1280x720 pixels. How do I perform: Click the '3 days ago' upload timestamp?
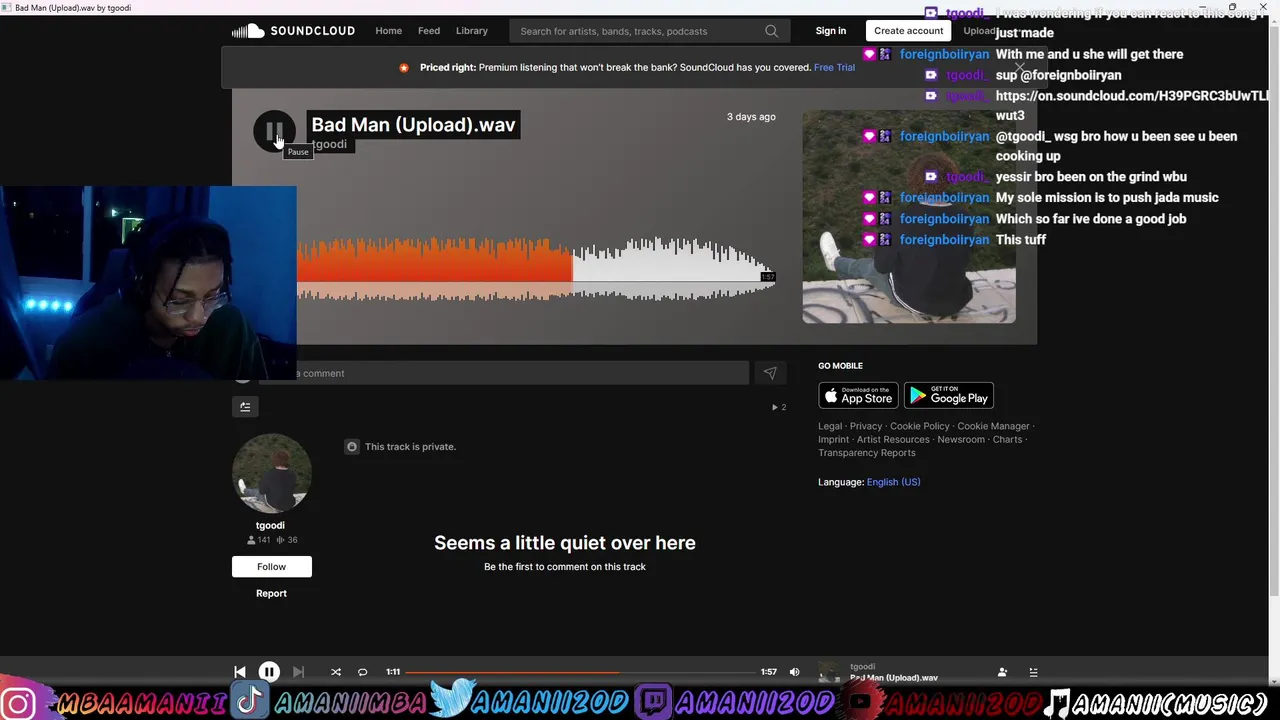point(751,117)
